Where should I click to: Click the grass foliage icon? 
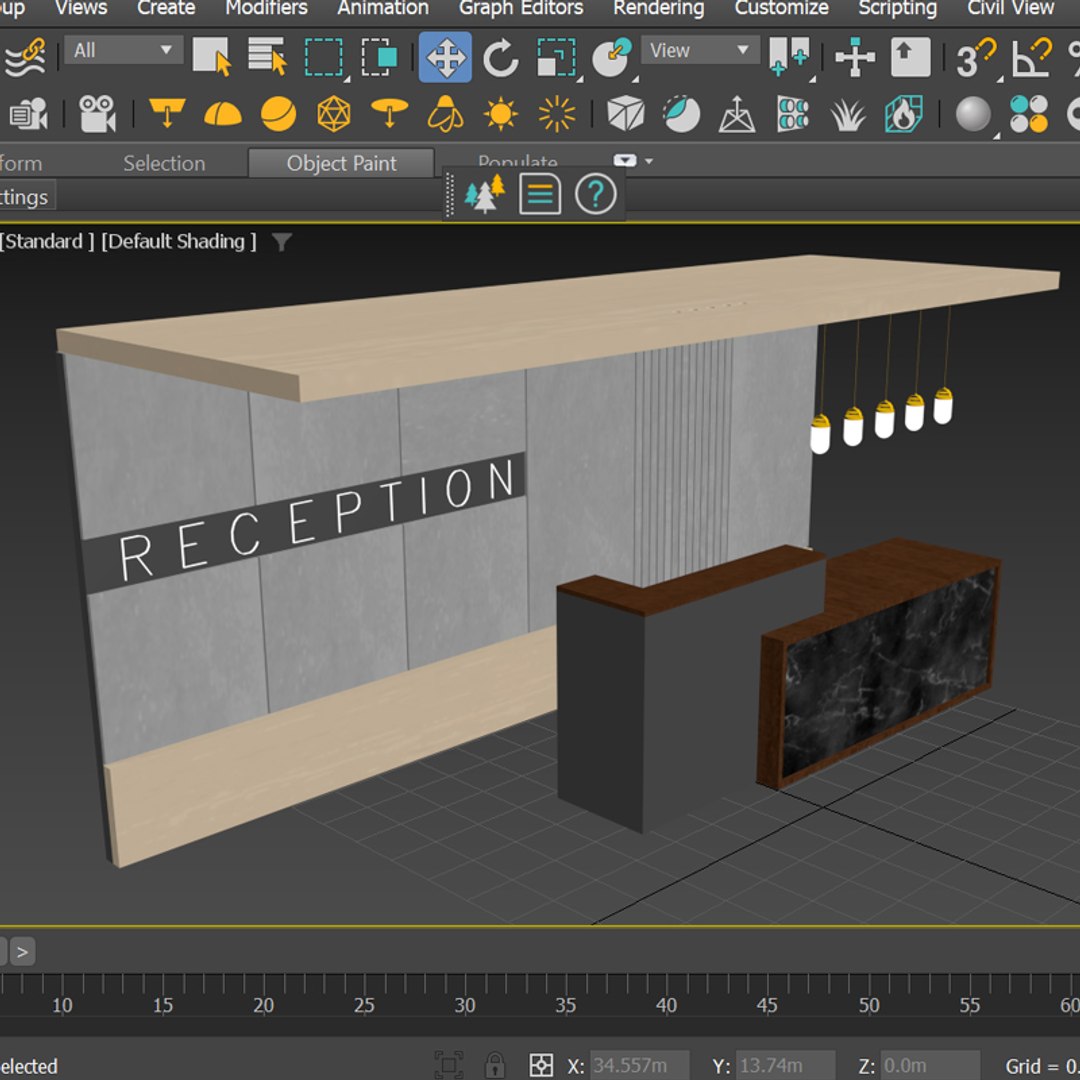(848, 114)
